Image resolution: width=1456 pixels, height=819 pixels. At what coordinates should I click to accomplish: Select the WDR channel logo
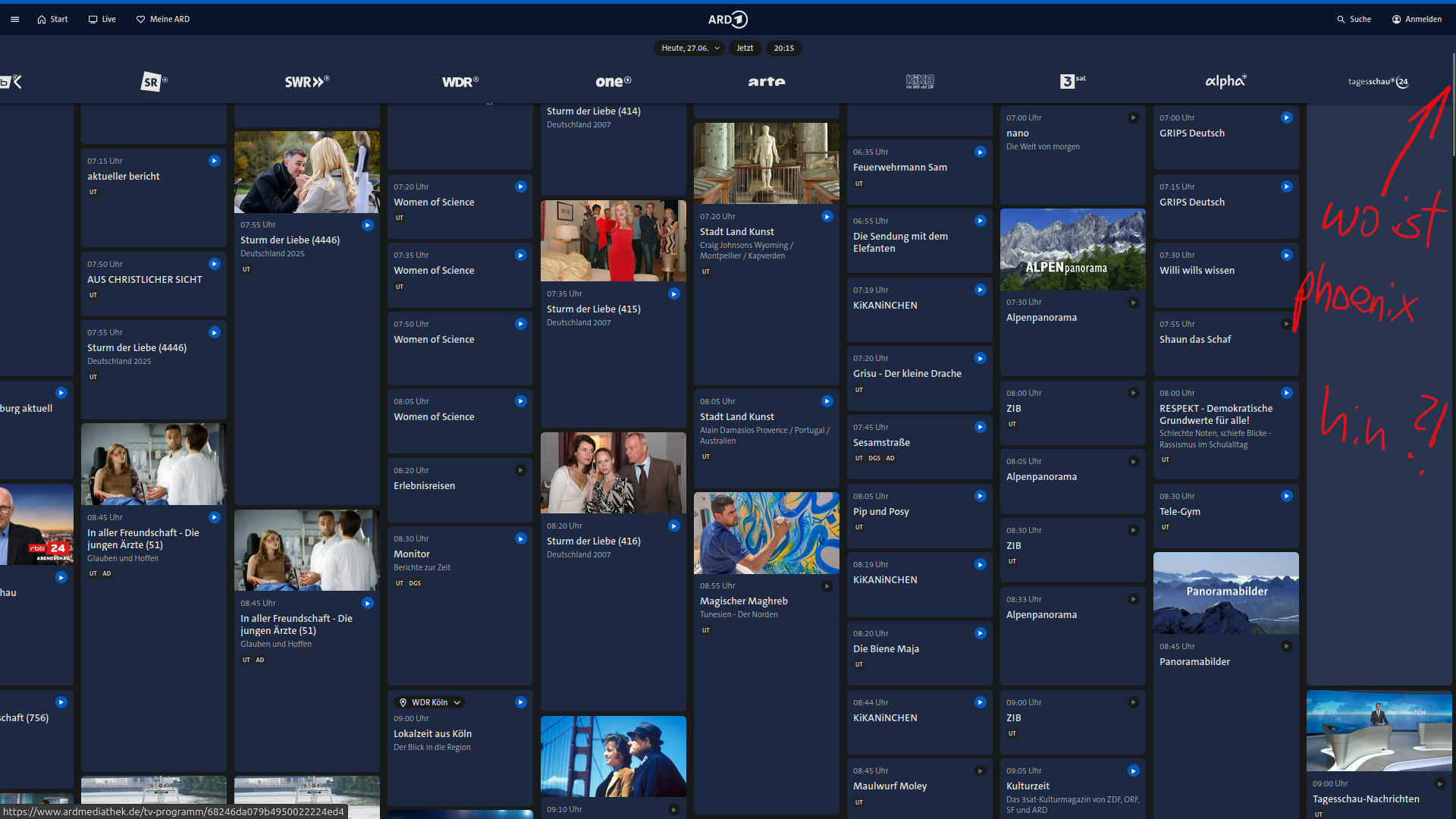pyautogui.click(x=460, y=81)
